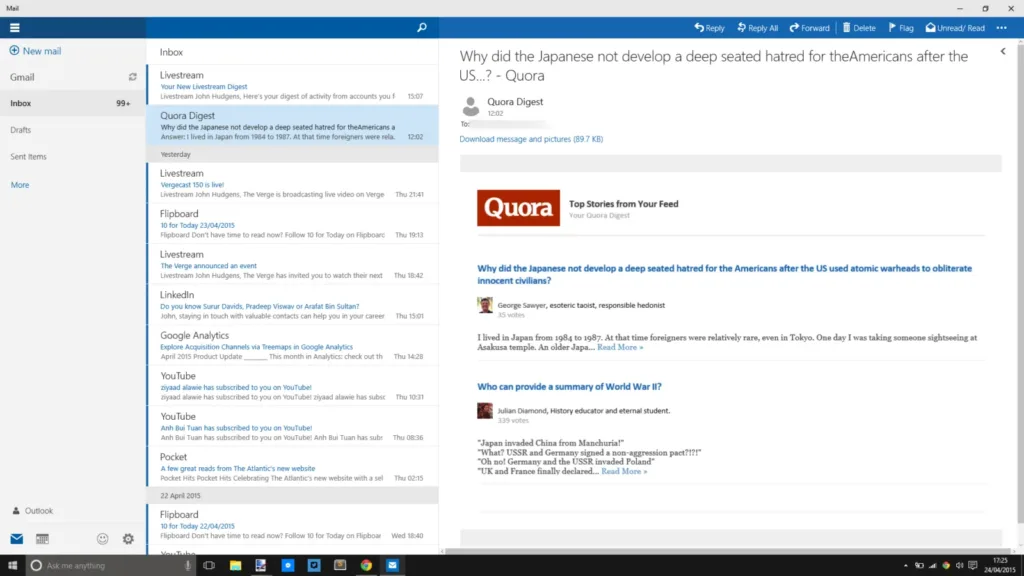Click Julian Diamond's avatar
Viewport: 1024px width, 576px height.
click(x=485, y=411)
